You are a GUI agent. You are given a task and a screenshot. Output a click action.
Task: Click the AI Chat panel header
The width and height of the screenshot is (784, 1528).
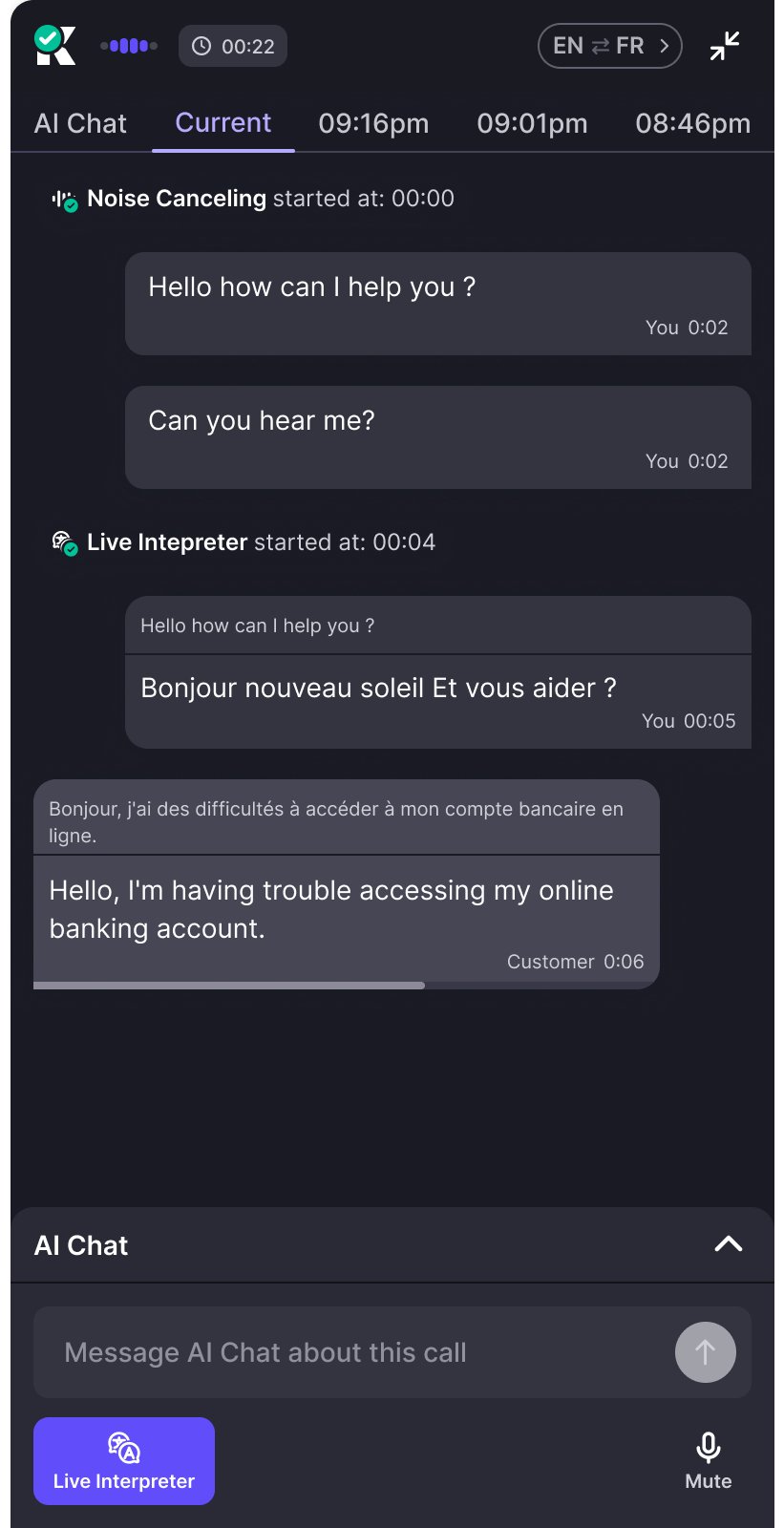(392, 1245)
